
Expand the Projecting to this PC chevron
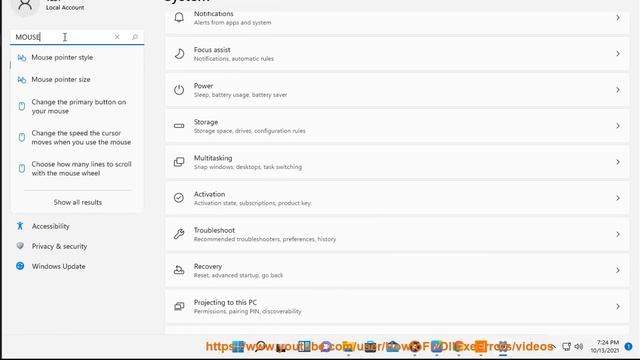pos(618,307)
